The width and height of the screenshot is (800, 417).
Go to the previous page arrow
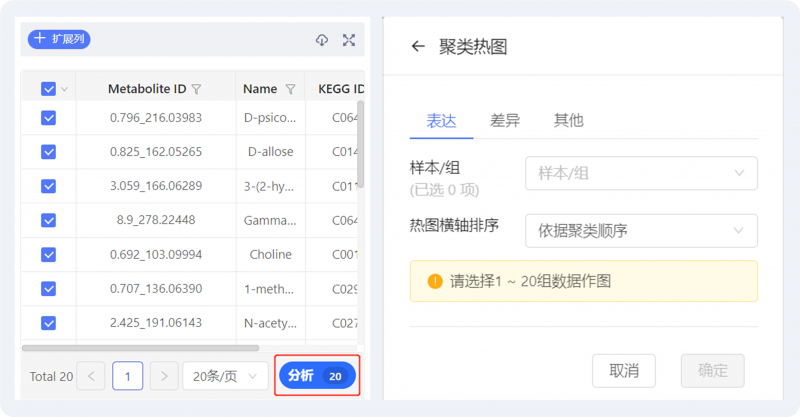[x=93, y=376]
